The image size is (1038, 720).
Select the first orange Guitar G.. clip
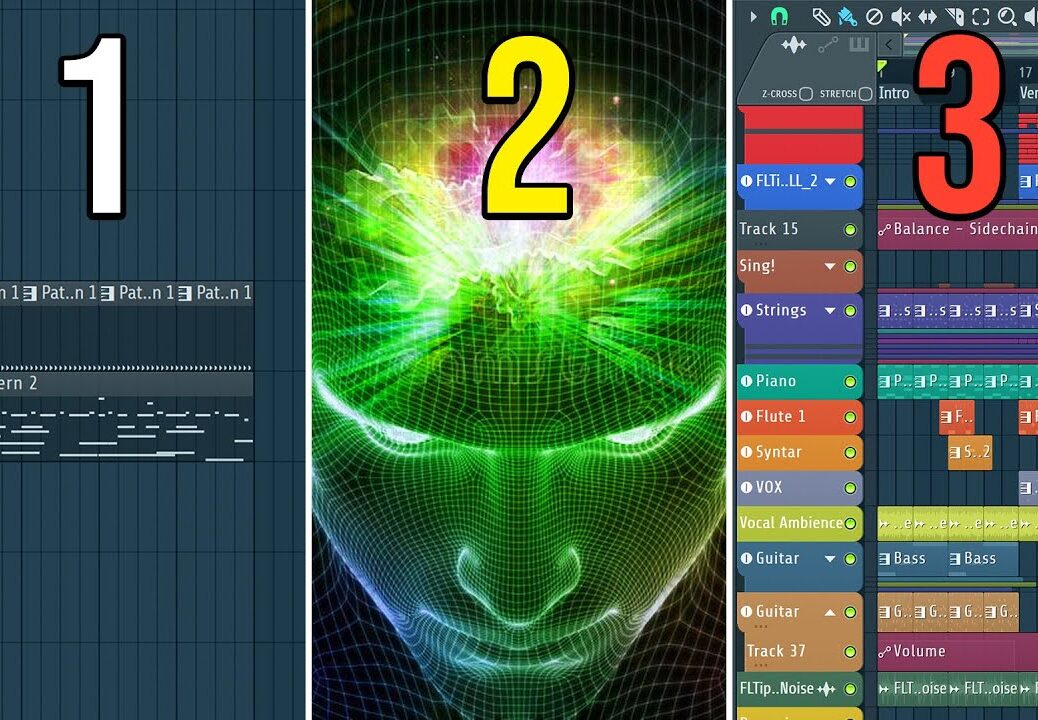click(895, 611)
